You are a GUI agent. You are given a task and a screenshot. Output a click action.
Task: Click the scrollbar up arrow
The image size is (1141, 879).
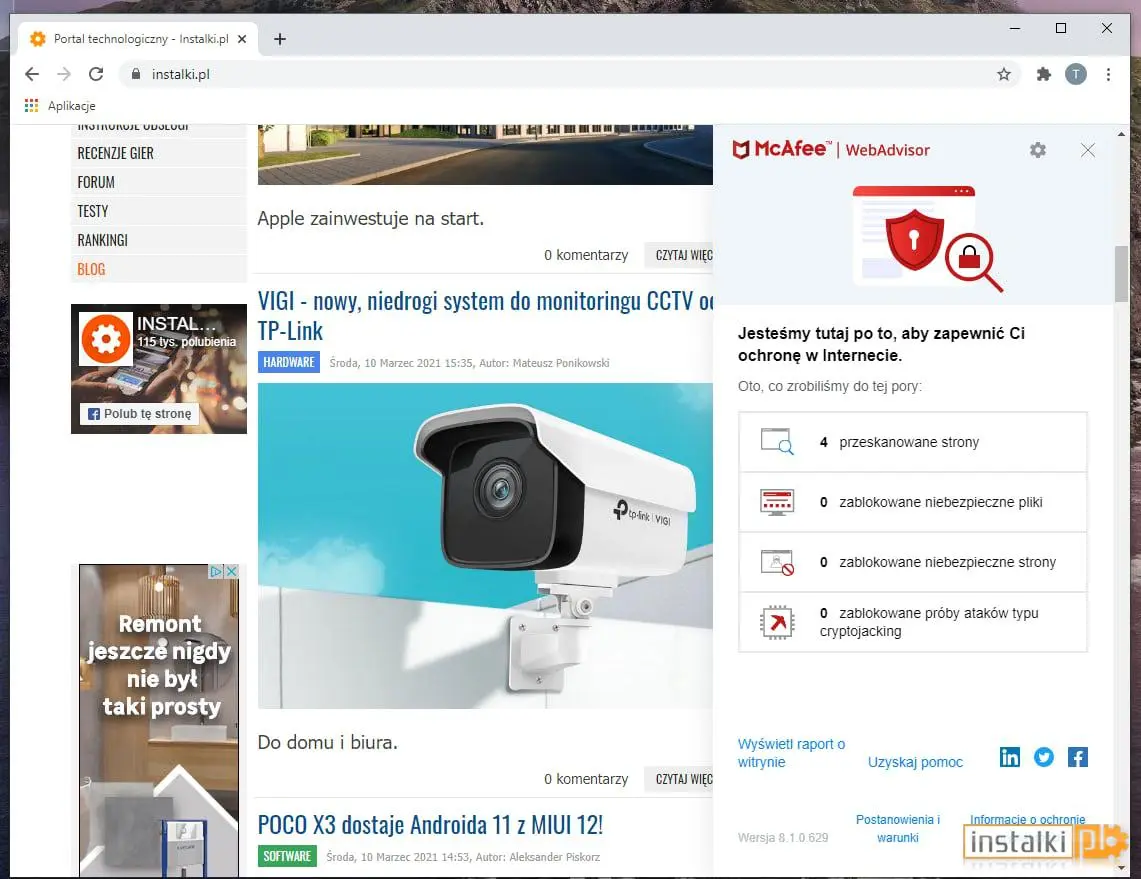[x=1121, y=135]
